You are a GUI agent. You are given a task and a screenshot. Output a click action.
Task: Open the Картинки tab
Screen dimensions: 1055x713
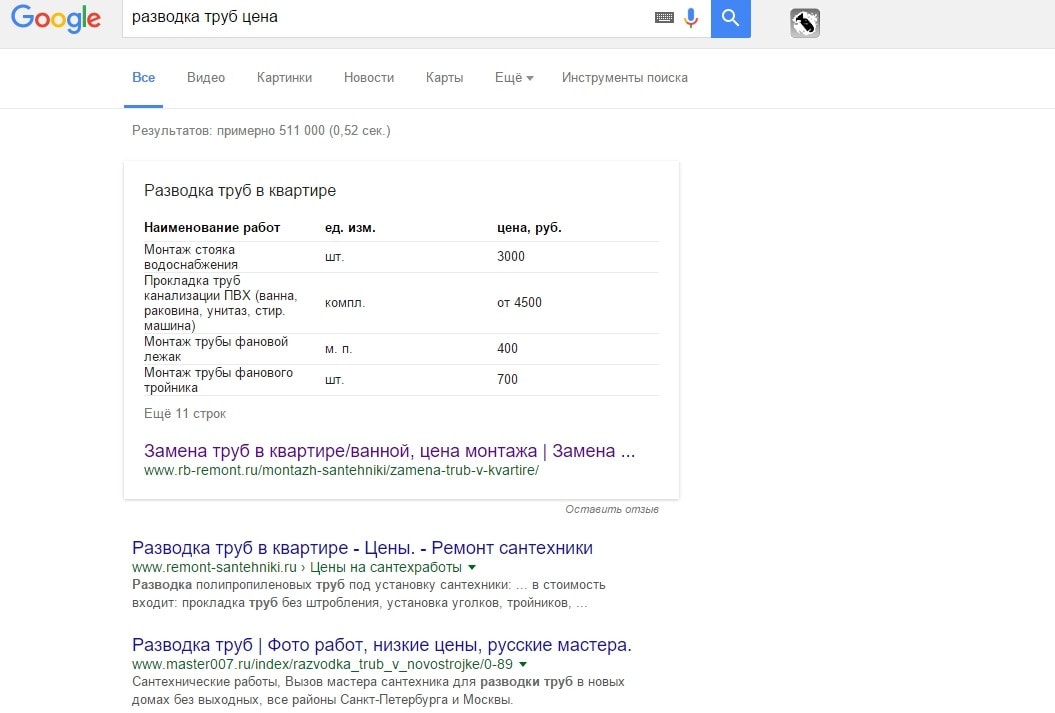click(x=284, y=78)
